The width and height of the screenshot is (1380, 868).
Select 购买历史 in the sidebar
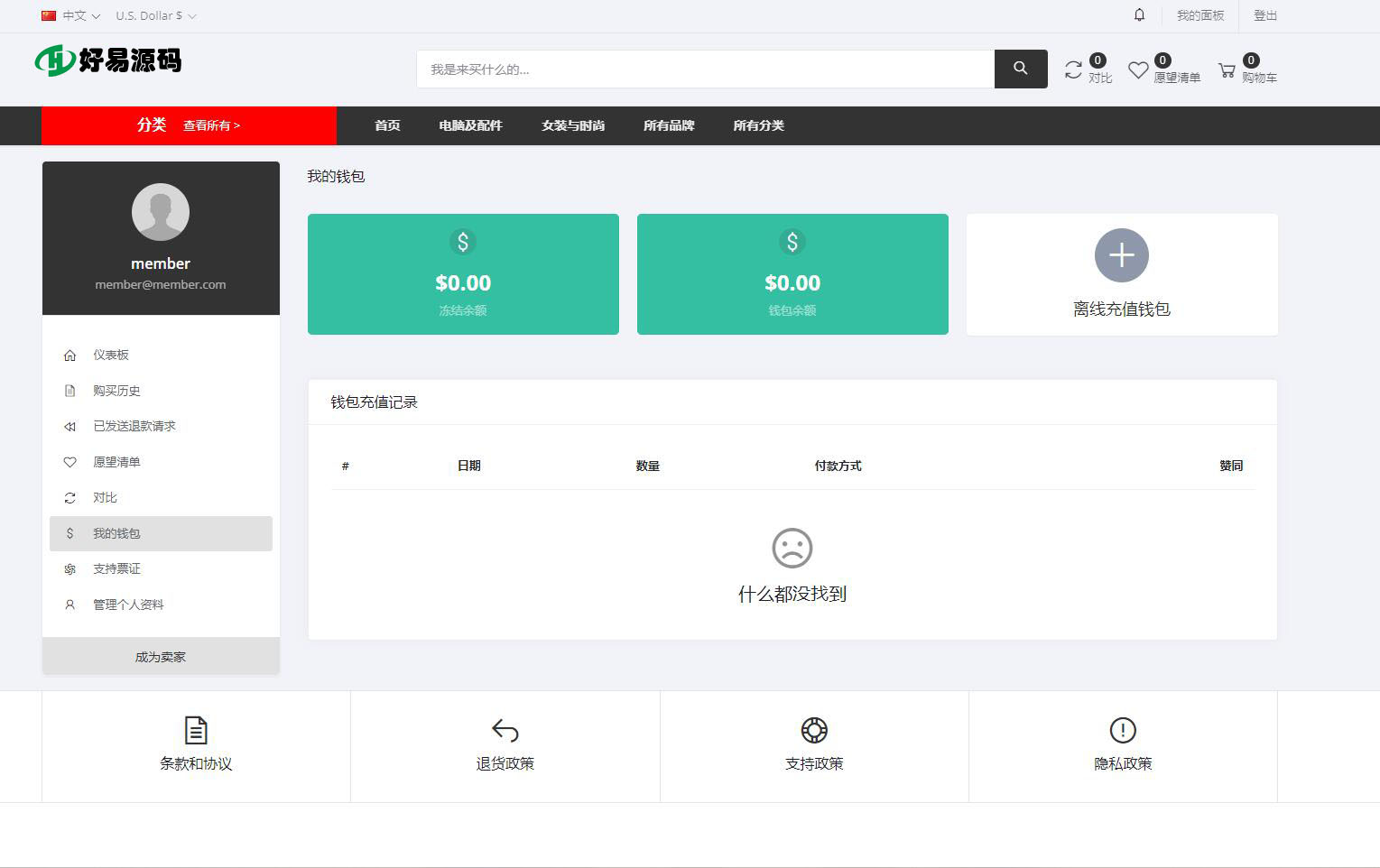(161, 391)
